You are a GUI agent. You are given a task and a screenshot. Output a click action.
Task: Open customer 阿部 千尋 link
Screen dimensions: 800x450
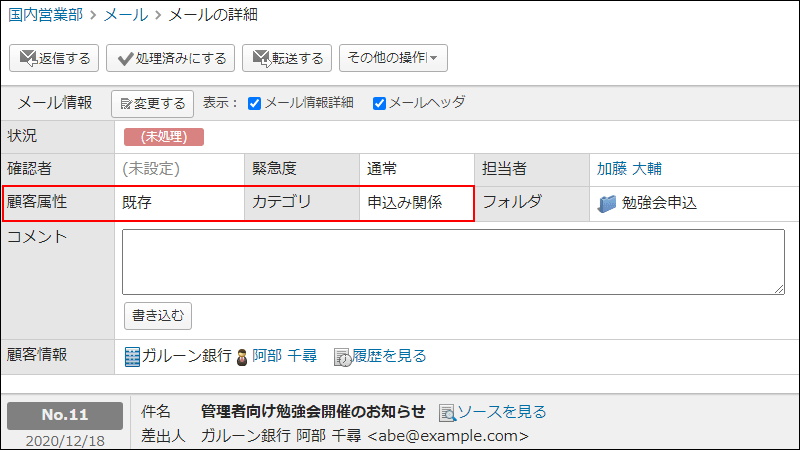point(284,356)
